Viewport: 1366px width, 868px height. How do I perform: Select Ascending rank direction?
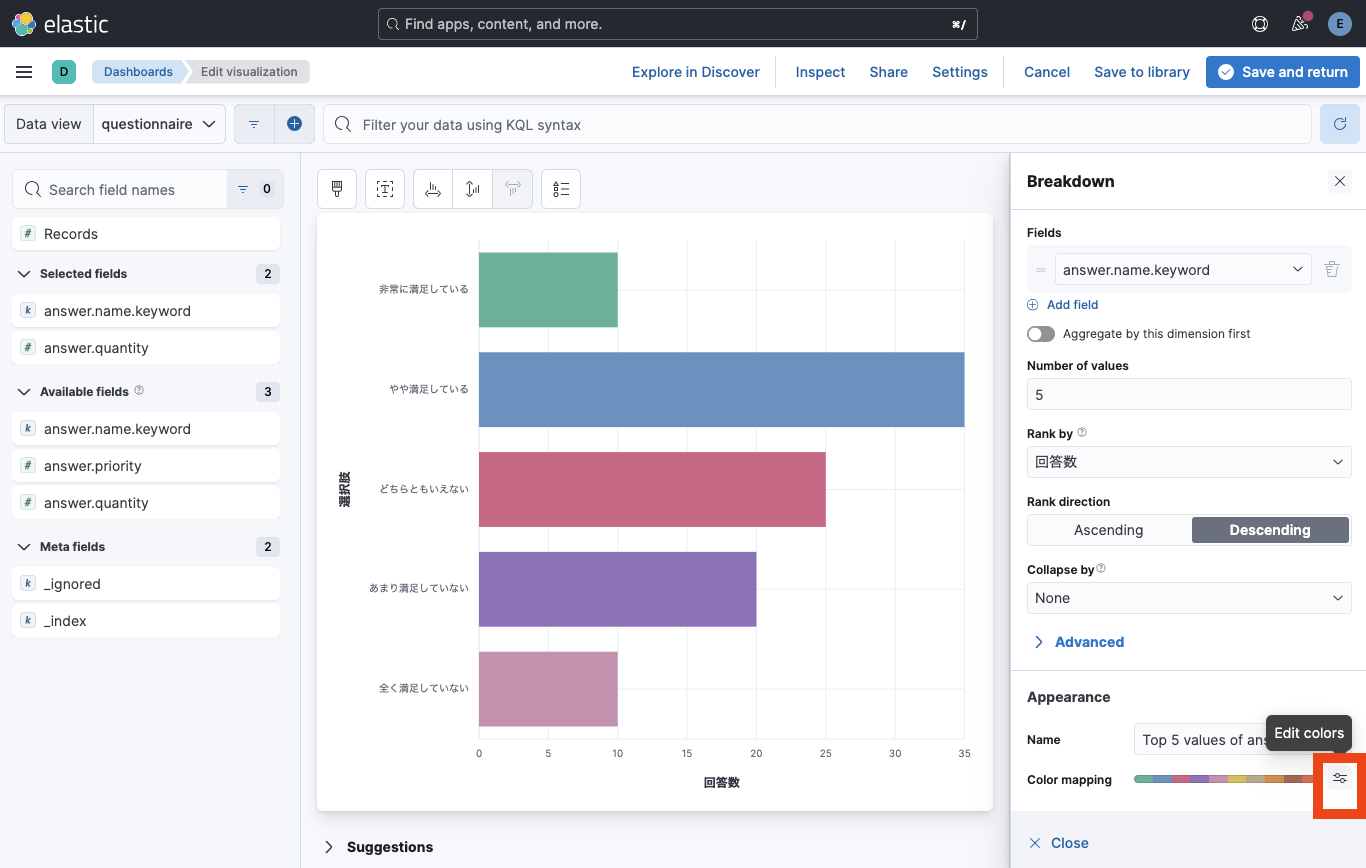[1109, 530]
